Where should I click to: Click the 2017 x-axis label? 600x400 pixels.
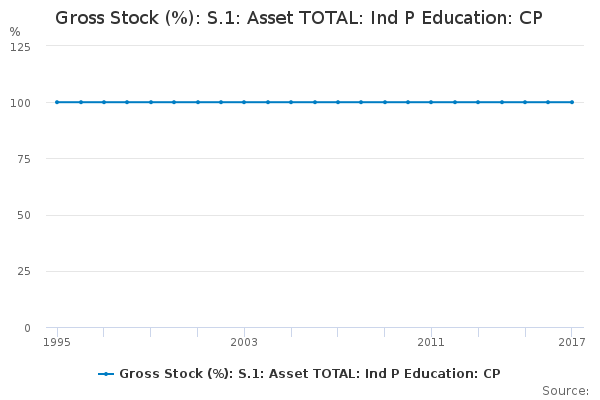[571, 342]
